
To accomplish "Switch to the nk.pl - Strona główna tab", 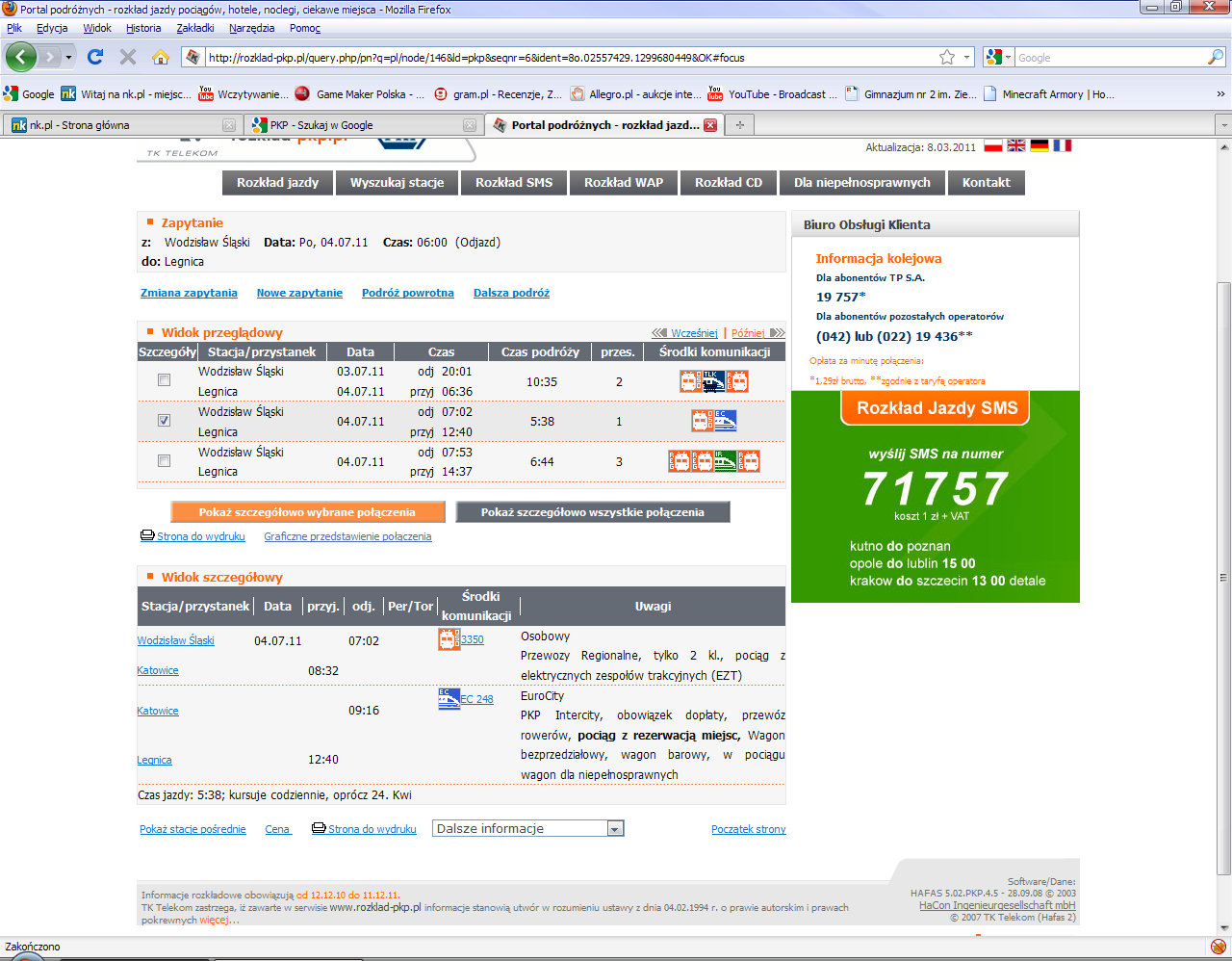I will [115, 125].
